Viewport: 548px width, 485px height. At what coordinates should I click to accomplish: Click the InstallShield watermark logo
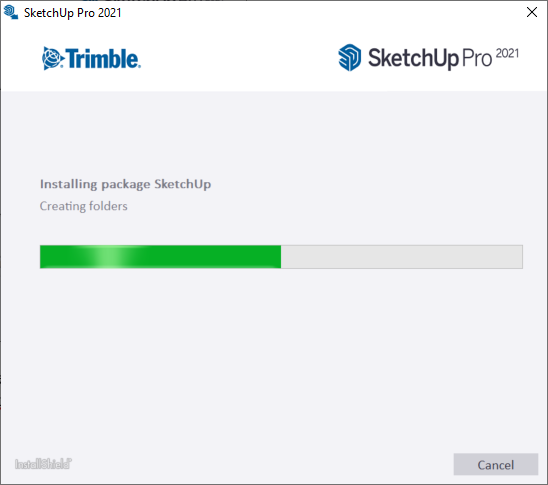(43, 464)
